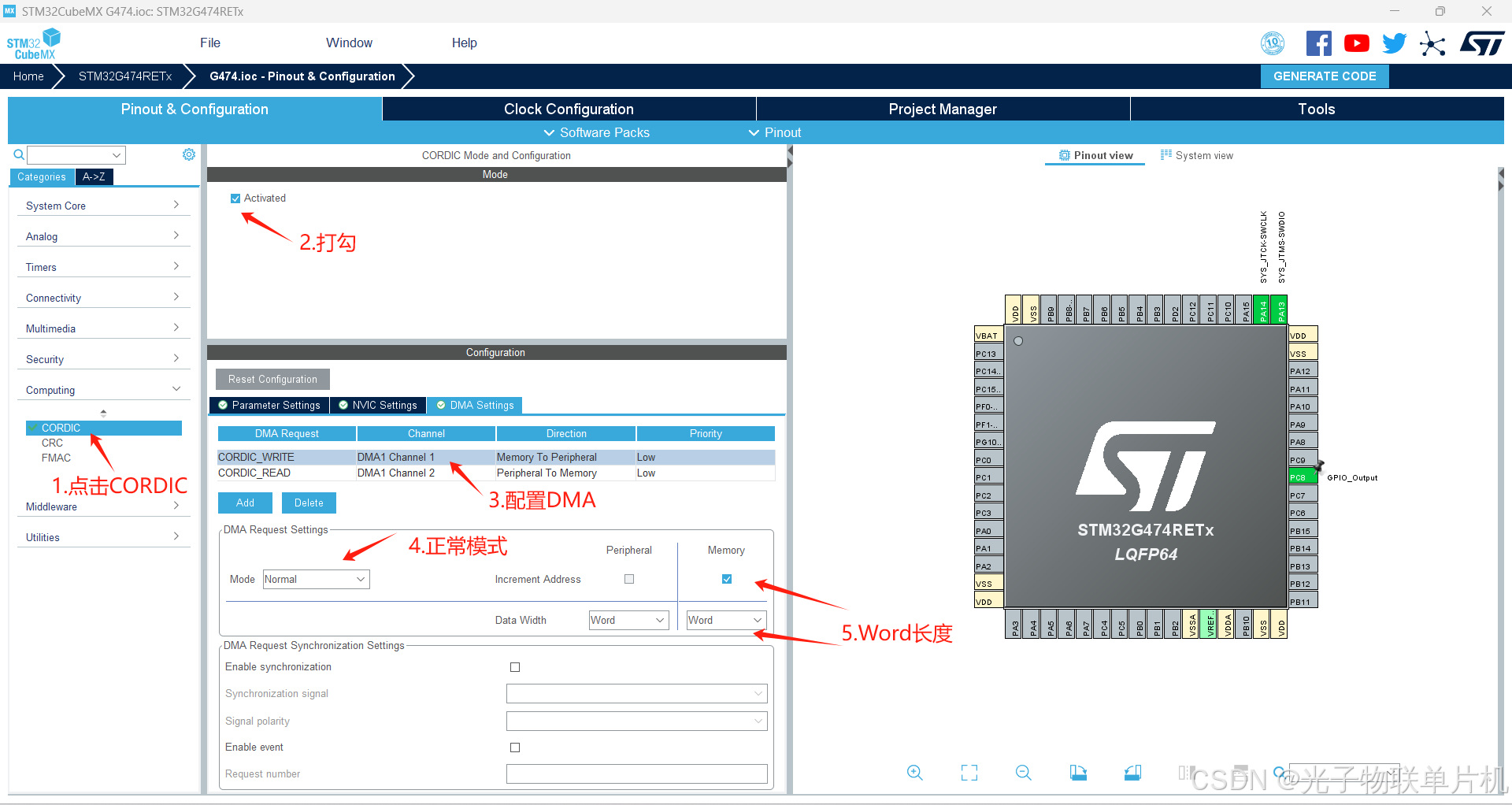Image resolution: width=1512 pixels, height=805 pixels.
Task: Click the 10-year anniversary badge icon
Action: pos(1273,43)
